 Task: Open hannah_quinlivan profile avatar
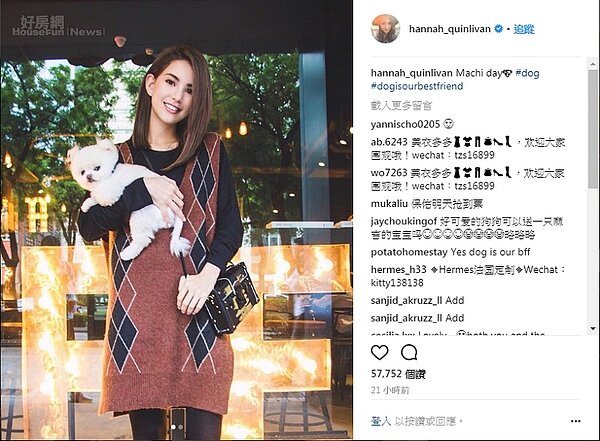[386, 29]
